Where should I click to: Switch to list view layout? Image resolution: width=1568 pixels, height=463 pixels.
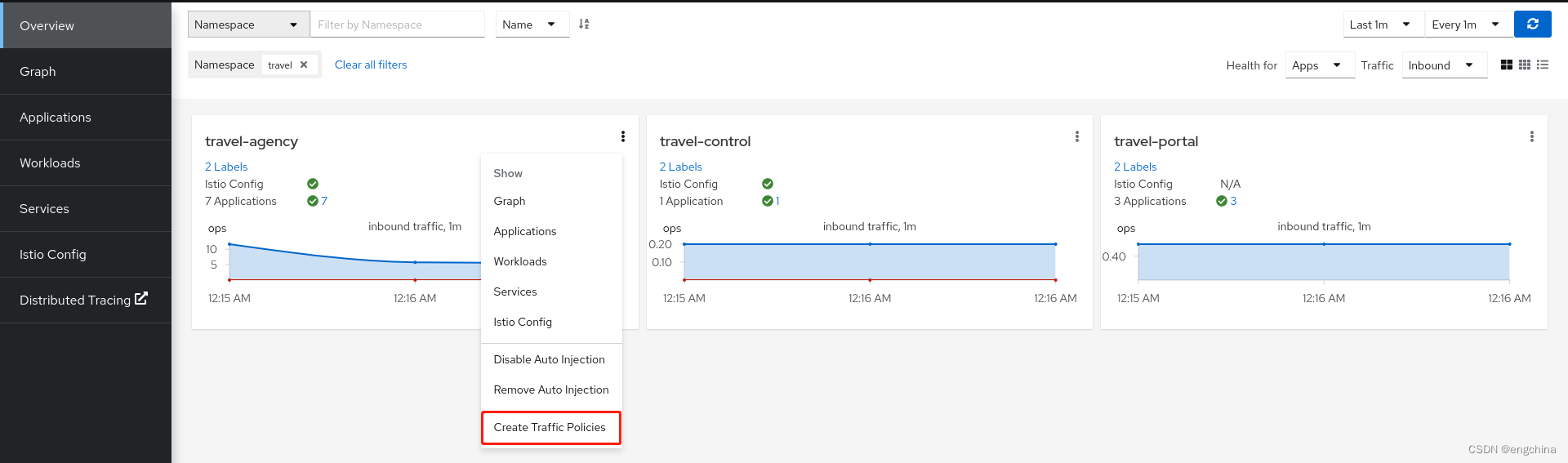[x=1543, y=65]
